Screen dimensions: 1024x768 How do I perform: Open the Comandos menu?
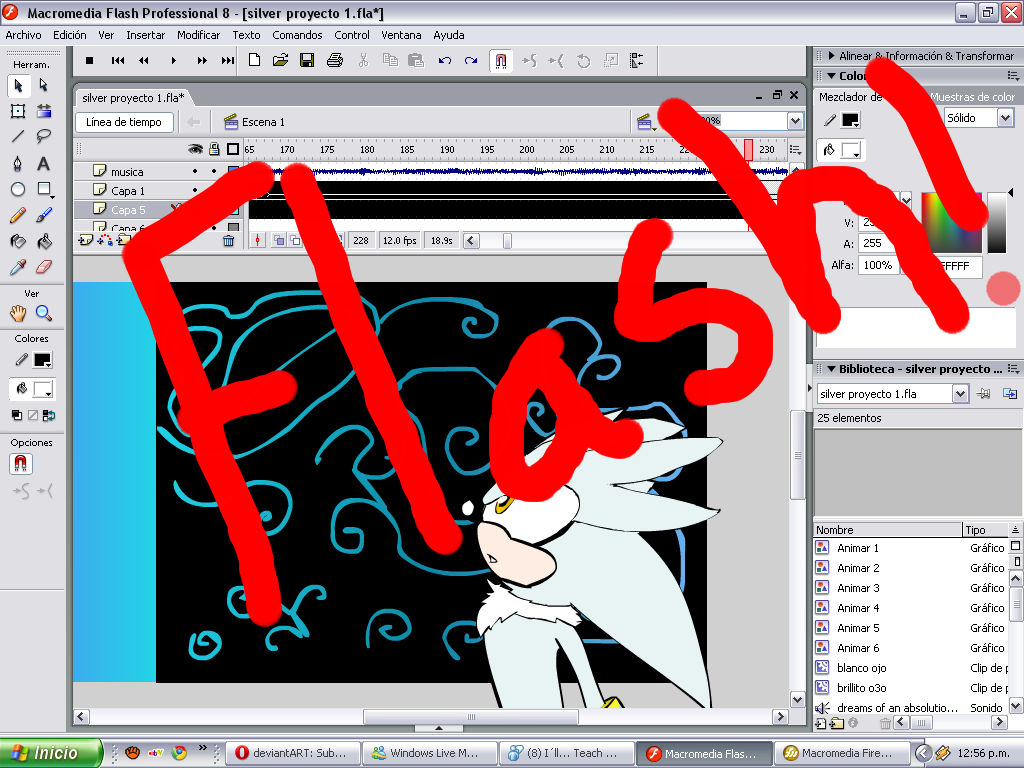point(297,35)
